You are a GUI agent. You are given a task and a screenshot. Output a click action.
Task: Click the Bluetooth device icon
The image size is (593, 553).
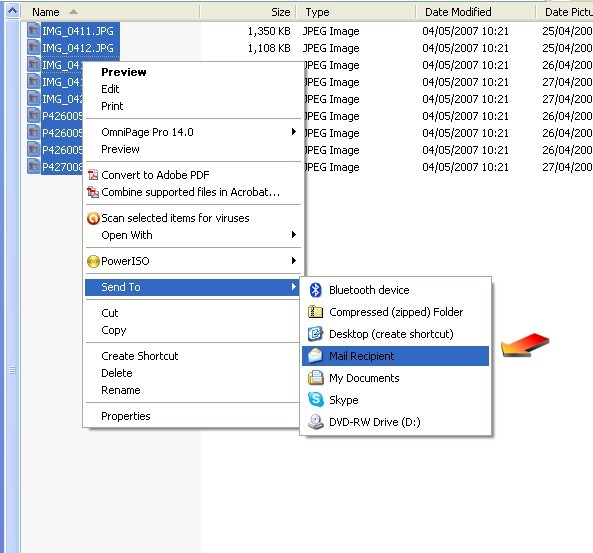315,290
